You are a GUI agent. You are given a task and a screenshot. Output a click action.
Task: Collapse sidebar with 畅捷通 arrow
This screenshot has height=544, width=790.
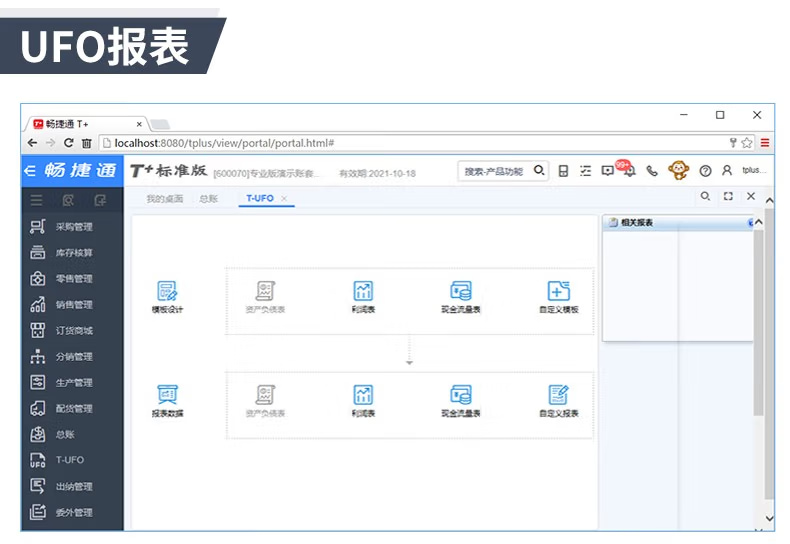[30, 171]
